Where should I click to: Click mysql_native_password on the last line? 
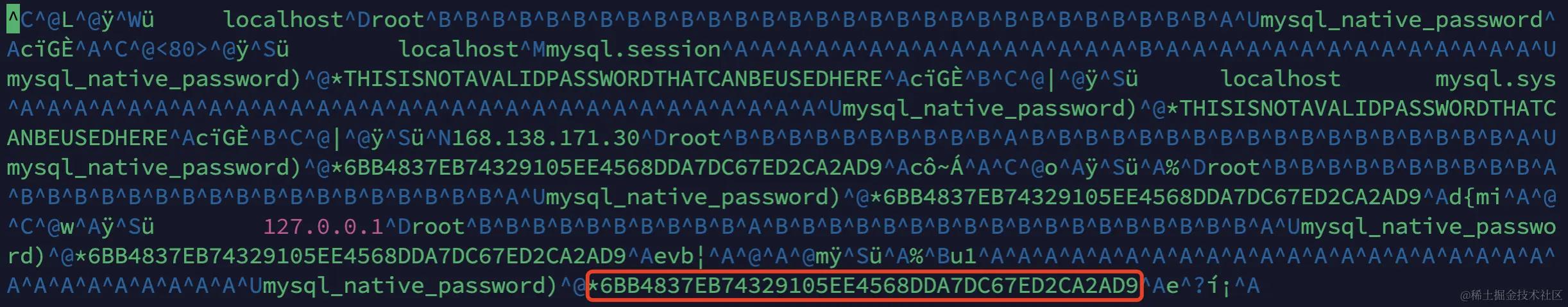point(404,286)
